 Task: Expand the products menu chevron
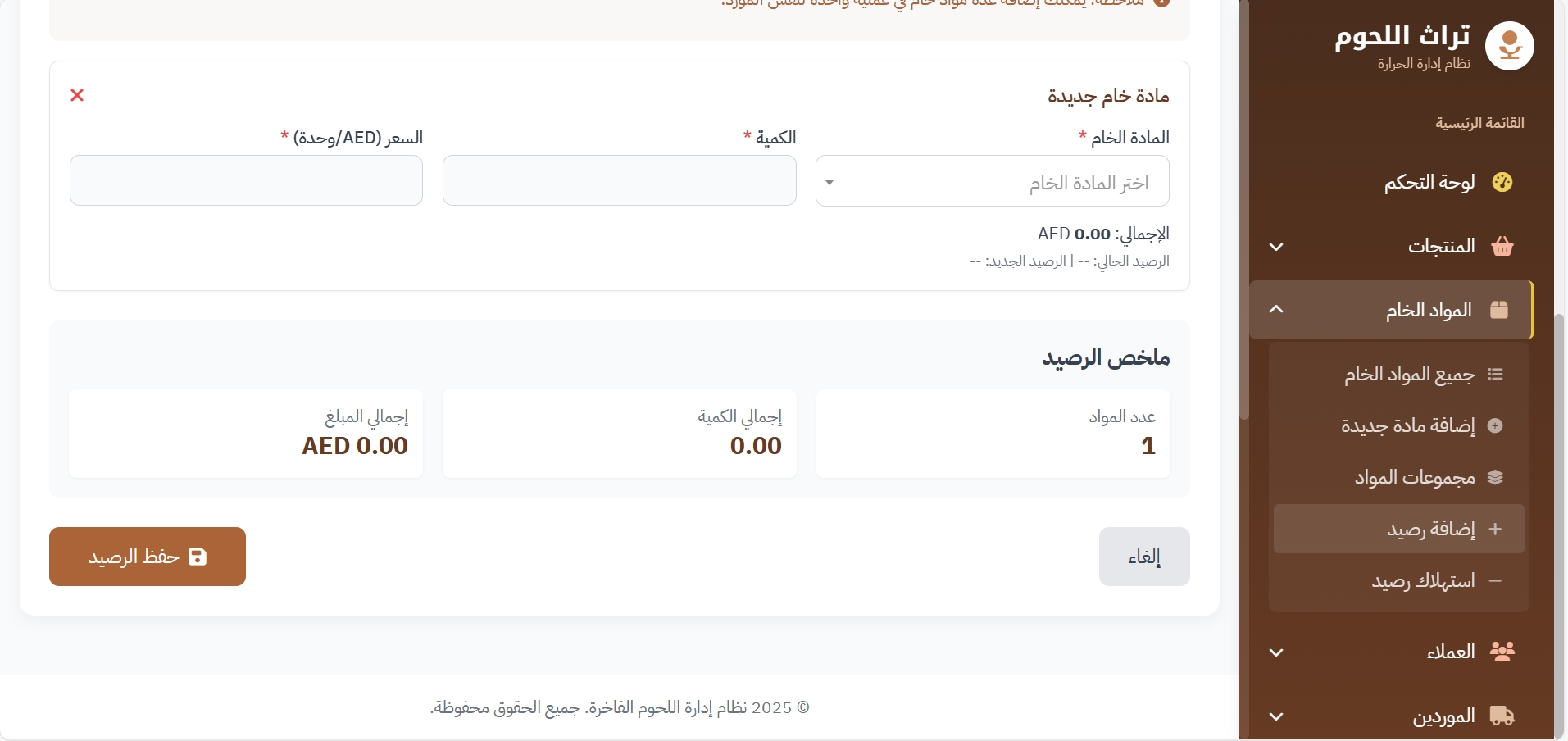[x=1276, y=247]
